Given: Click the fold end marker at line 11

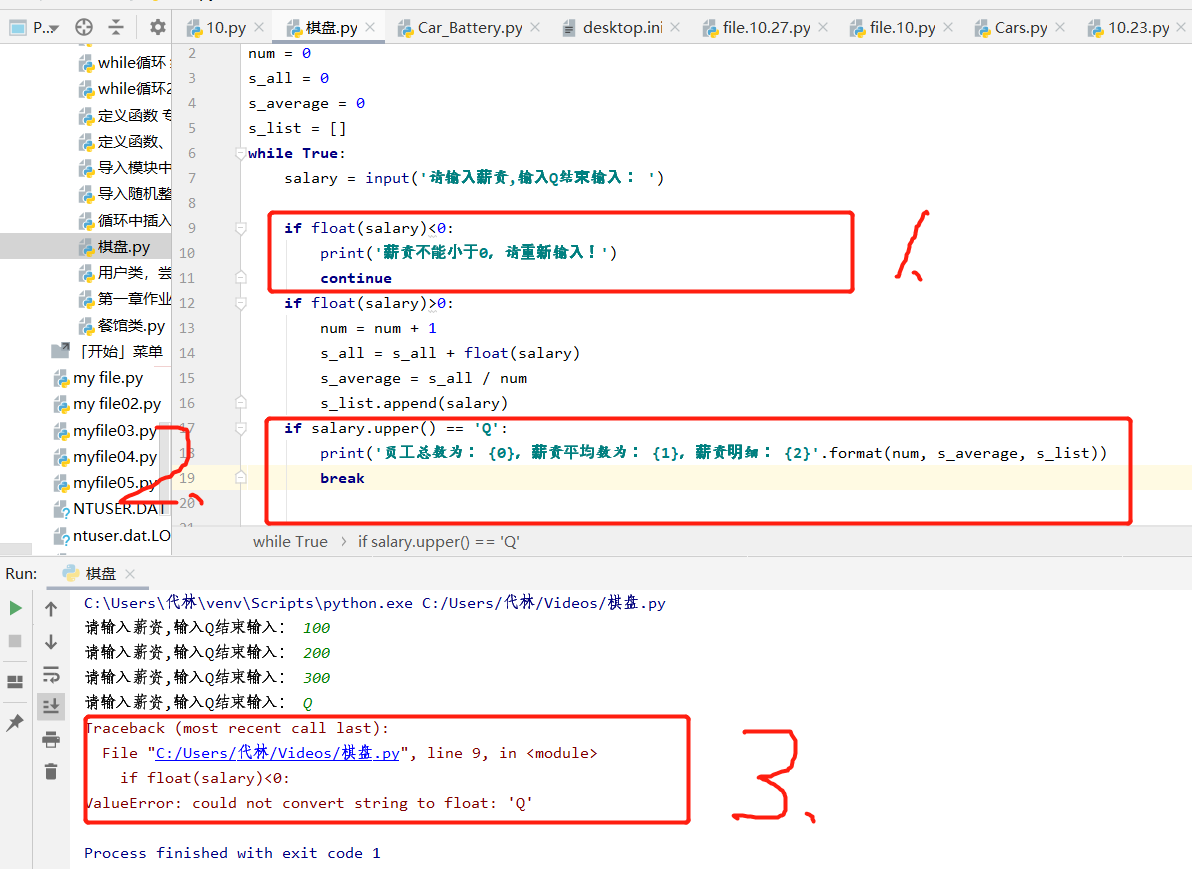Looking at the screenshot, I should 241,278.
